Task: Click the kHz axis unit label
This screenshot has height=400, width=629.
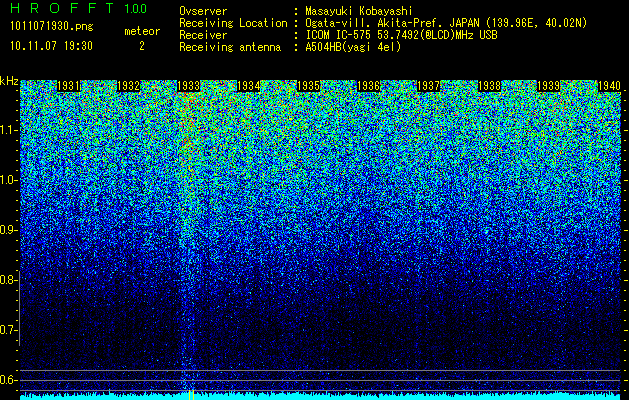Action: coord(9,81)
